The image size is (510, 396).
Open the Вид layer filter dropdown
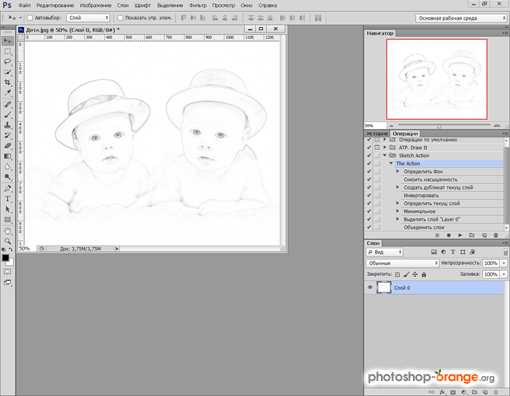[384, 252]
